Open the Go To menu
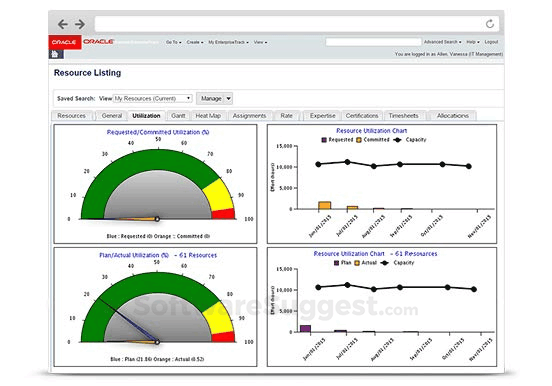Screen dimensions: 552x386 [174, 42]
